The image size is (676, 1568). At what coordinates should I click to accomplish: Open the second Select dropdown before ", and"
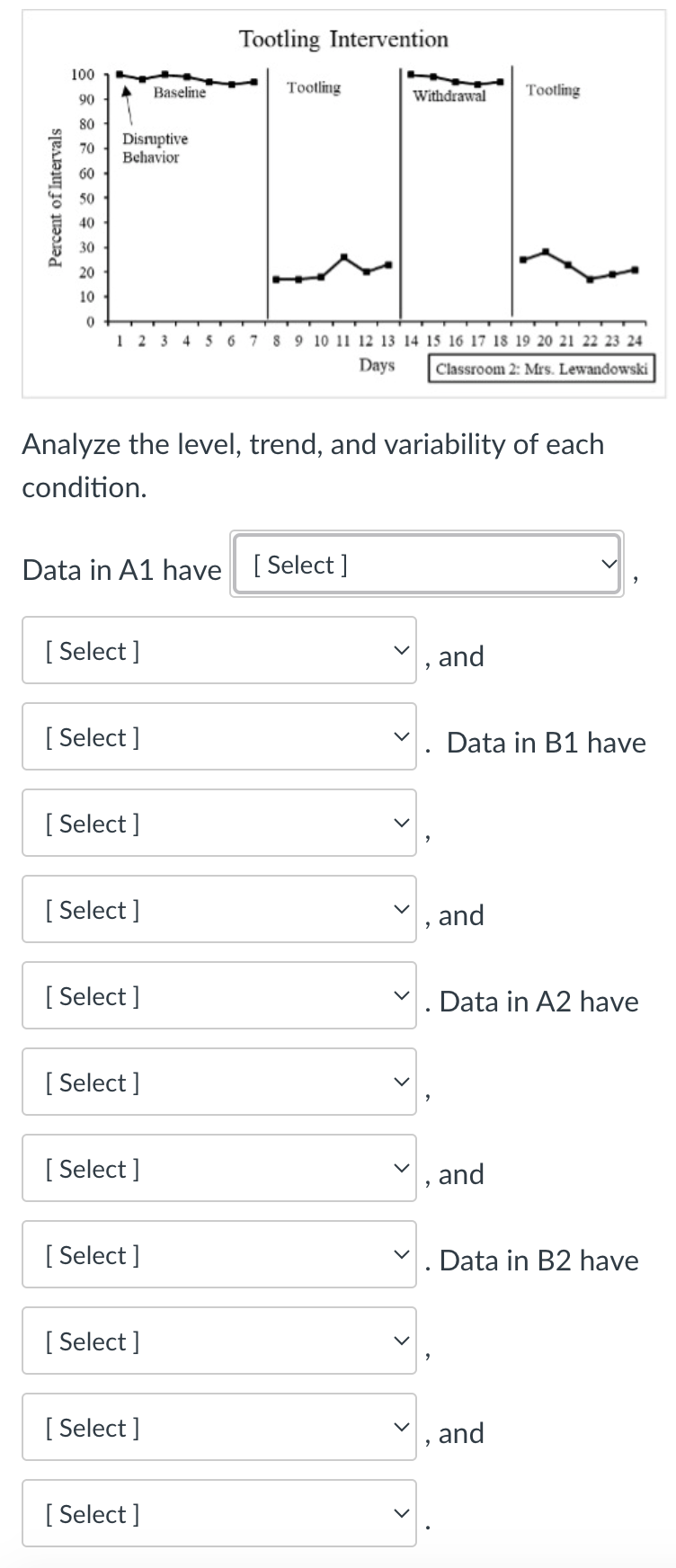click(x=218, y=650)
